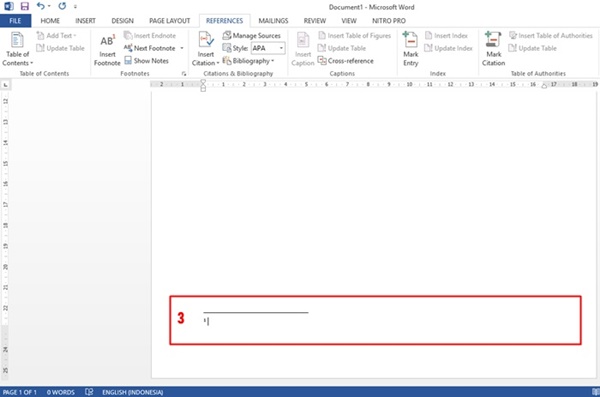Click Add Text in Table of Contents group
The width and height of the screenshot is (600, 397).
coord(57,36)
